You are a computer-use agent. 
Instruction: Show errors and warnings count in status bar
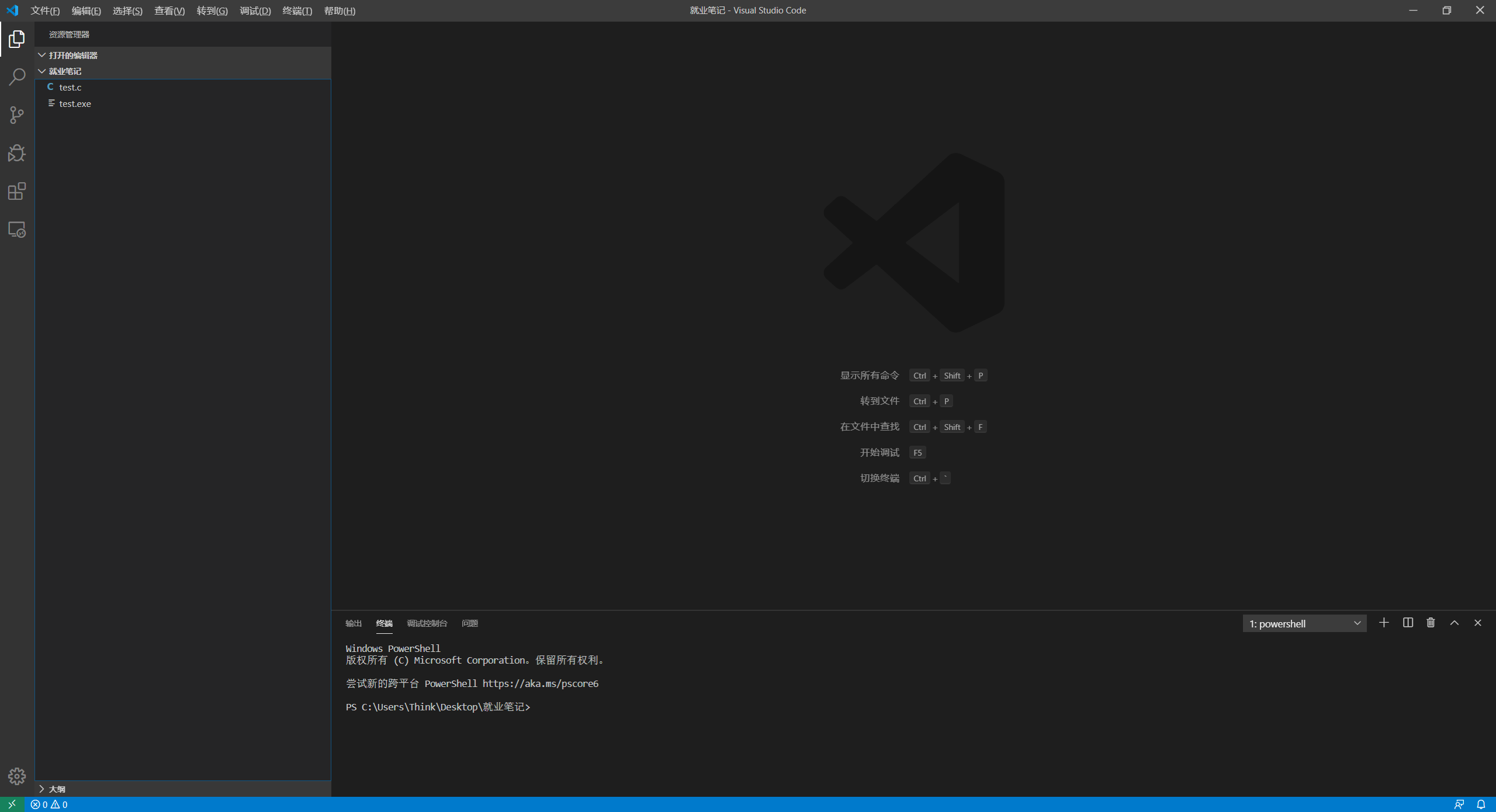pos(49,804)
